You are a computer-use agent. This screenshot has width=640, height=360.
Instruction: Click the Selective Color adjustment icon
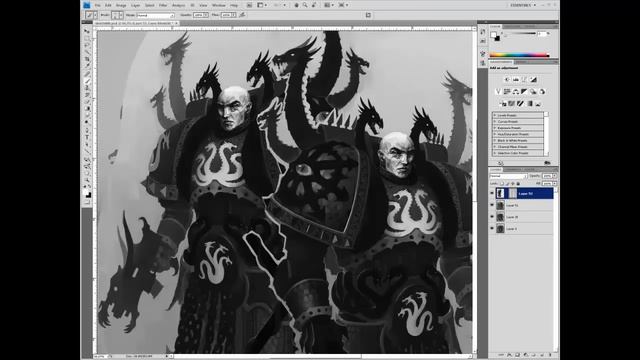click(x=538, y=104)
